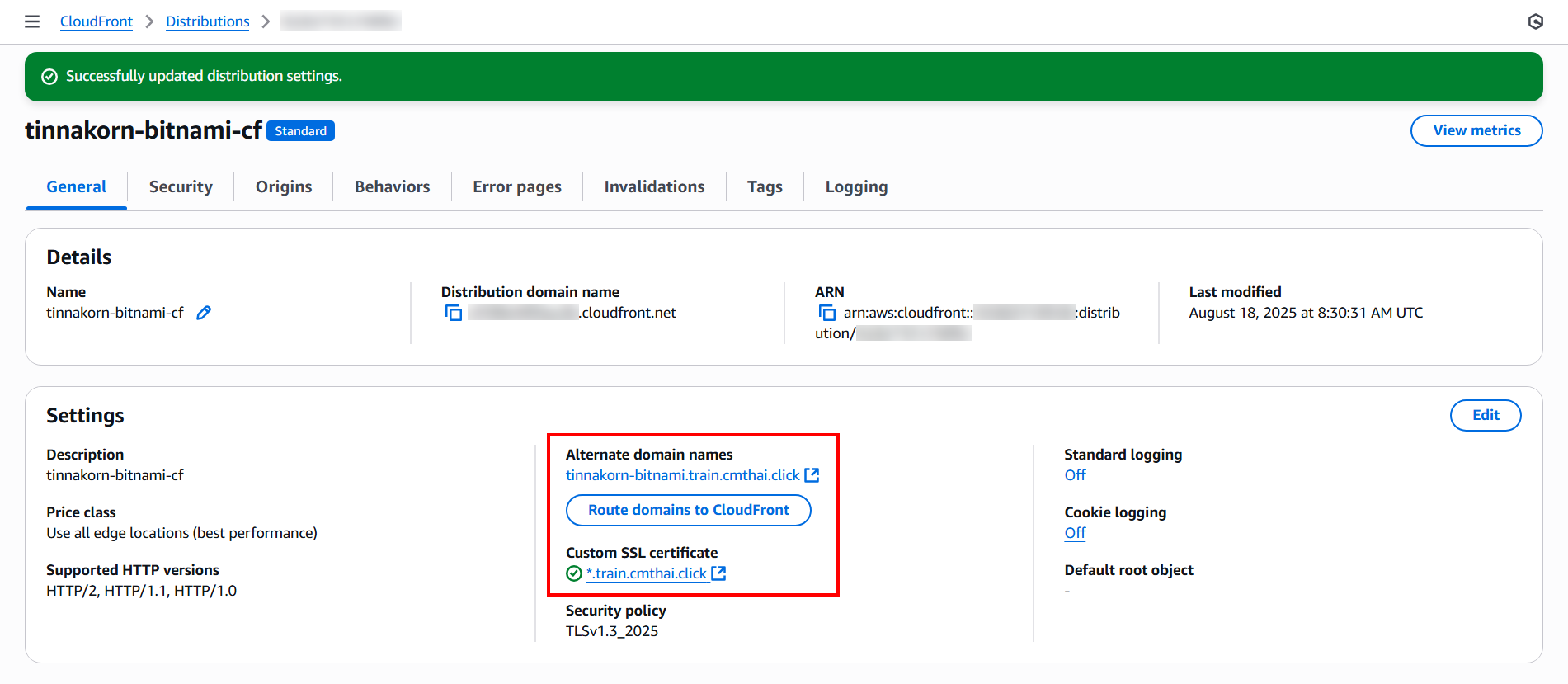Open tinnakorn-bitnami.train.cmthai.click alternate domain link
Screen dimensions: 1568x684
(x=683, y=475)
